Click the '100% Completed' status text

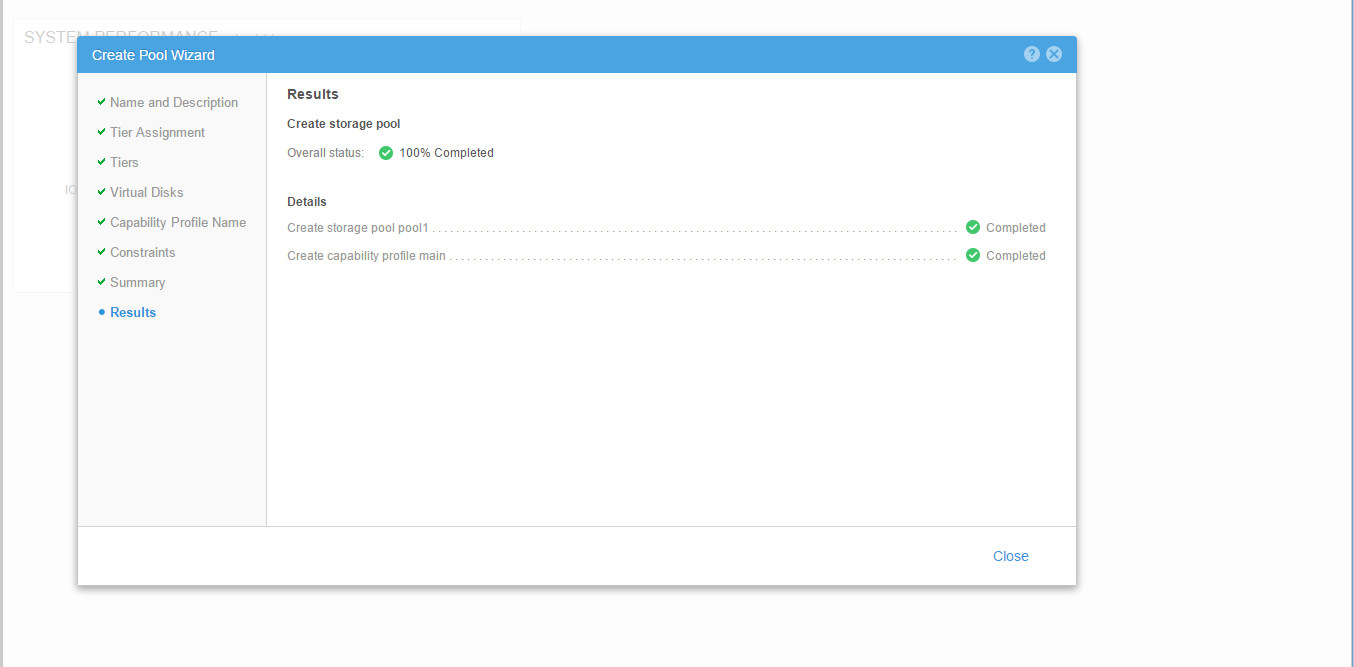pos(446,153)
